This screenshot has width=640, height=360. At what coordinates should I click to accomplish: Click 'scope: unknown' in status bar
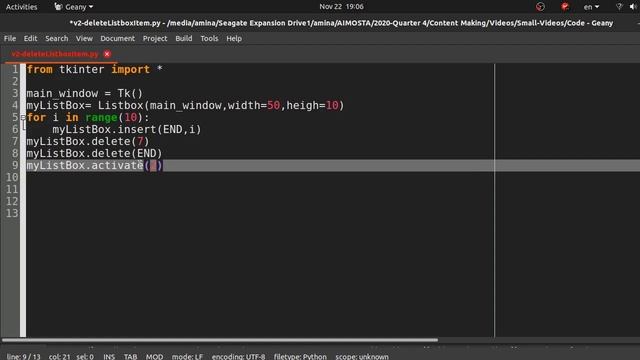pyautogui.click(x=362, y=356)
